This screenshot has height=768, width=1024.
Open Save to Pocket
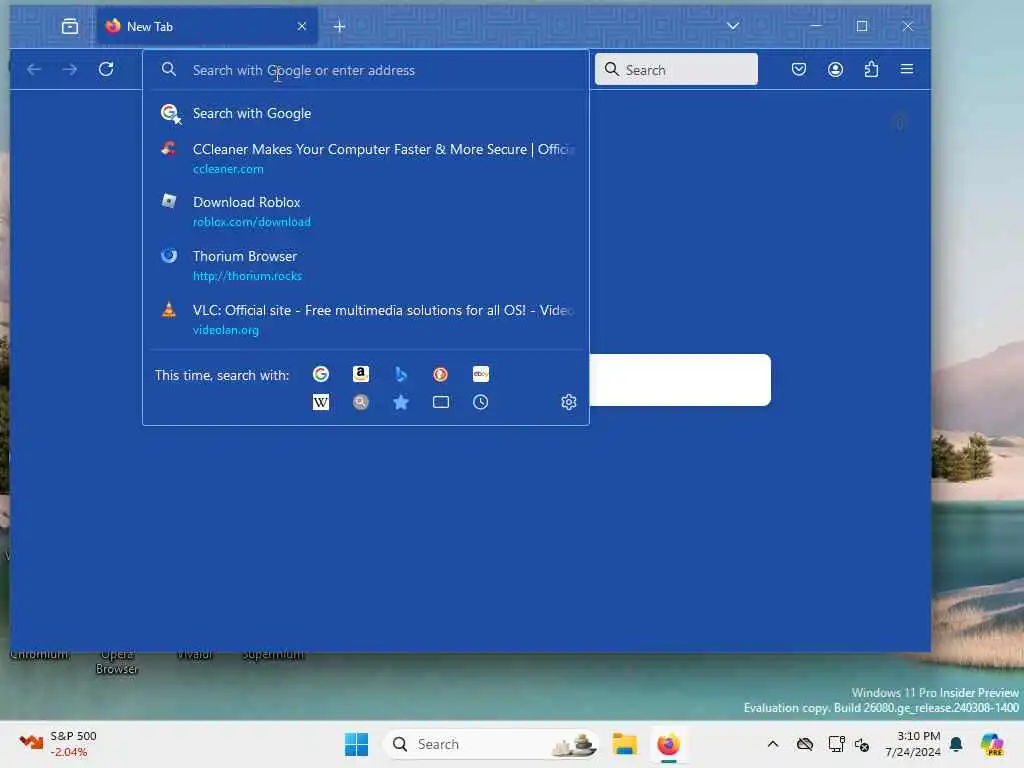(x=799, y=69)
